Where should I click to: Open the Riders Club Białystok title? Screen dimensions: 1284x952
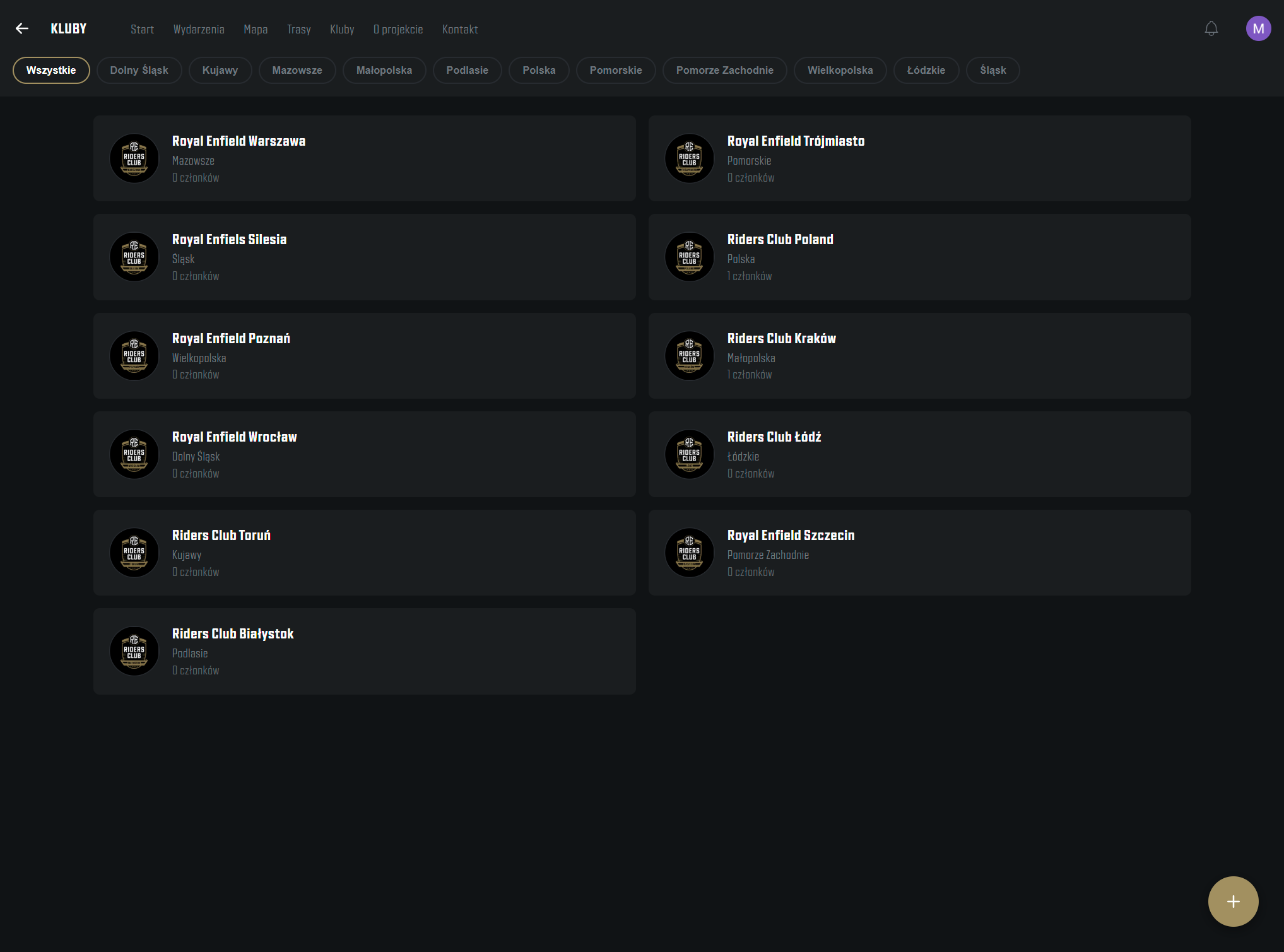coord(233,634)
